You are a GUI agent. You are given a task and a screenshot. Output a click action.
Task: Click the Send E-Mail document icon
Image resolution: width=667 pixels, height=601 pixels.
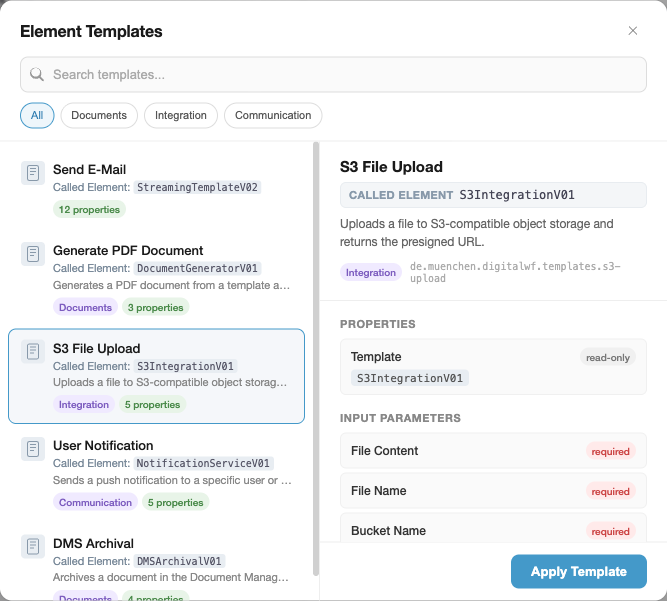coord(33,173)
